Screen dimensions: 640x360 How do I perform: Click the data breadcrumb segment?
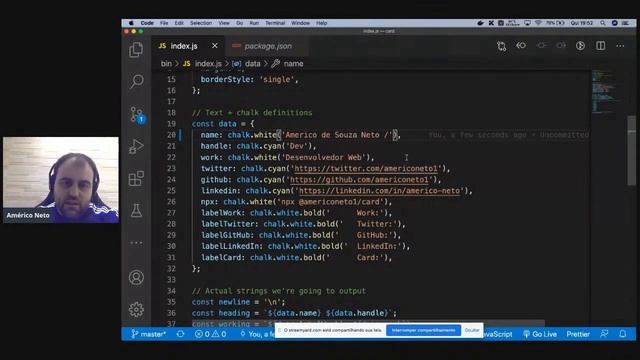(246, 64)
